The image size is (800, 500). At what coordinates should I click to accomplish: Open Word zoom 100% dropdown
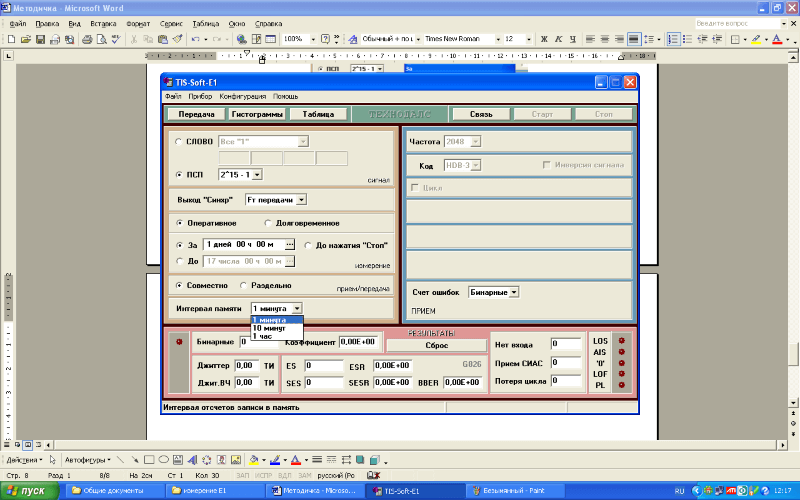313,39
